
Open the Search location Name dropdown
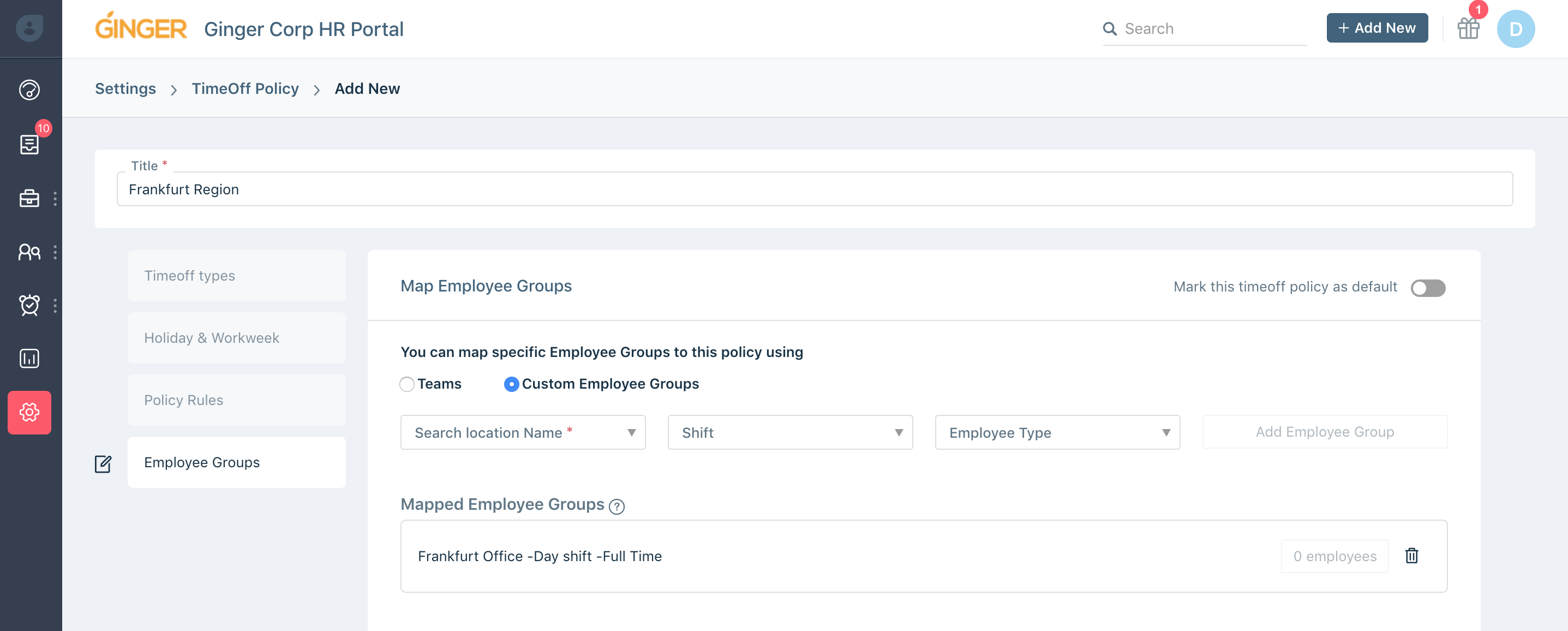(523, 432)
